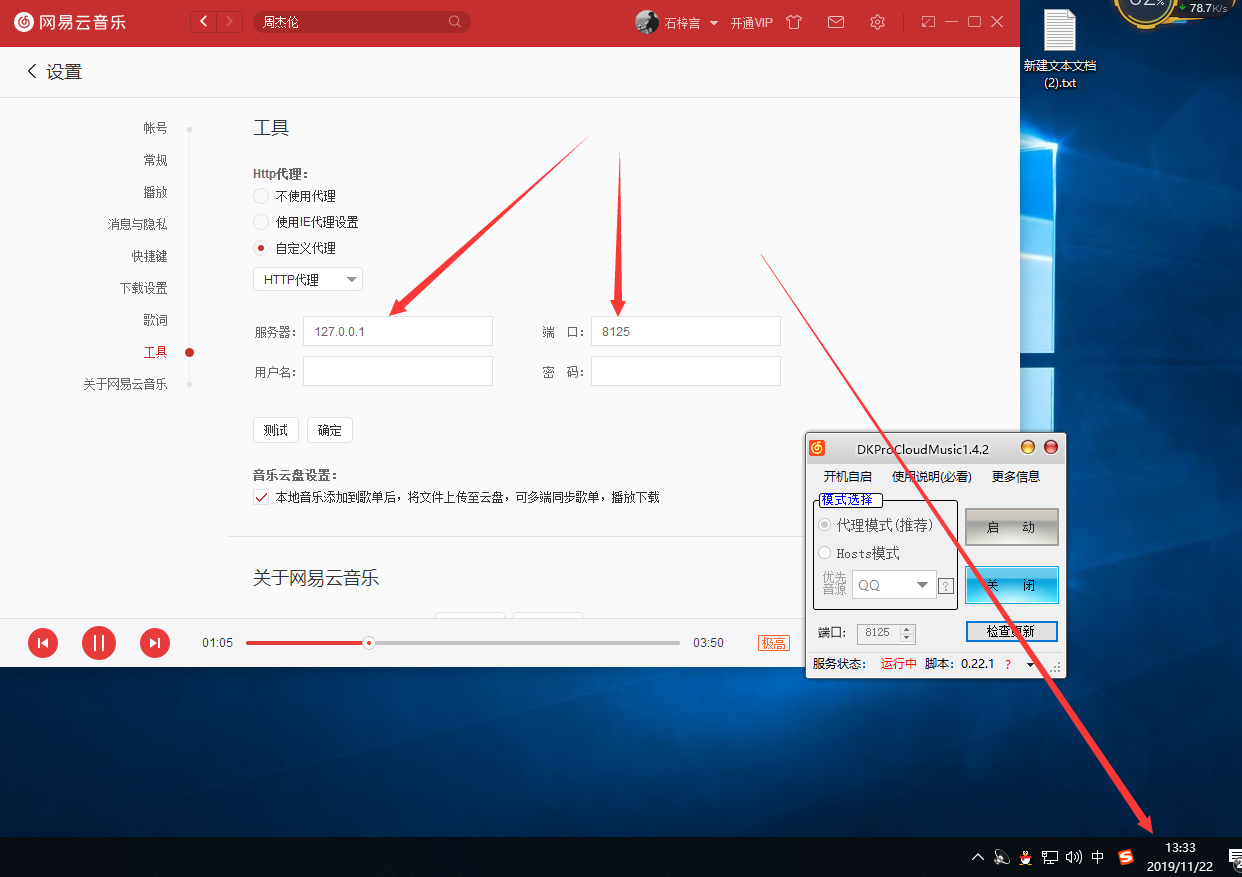This screenshot has width=1242, height=877.
Task: Open the 消息与隐私 settings section
Action: (x=138, y=224)
